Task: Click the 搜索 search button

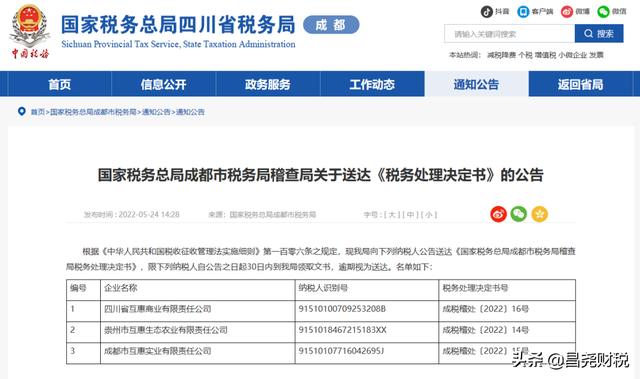Action: pyautogui.click(x=599, y=33)
